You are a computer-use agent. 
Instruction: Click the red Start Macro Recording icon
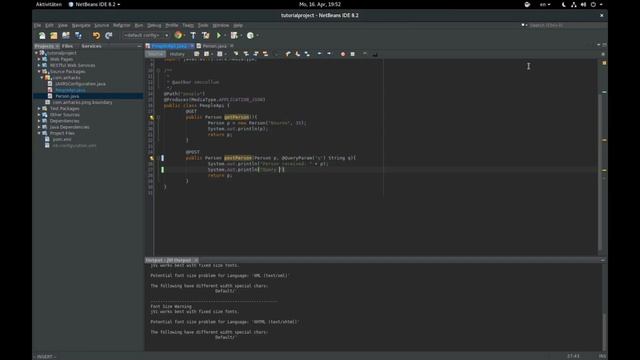343,54
